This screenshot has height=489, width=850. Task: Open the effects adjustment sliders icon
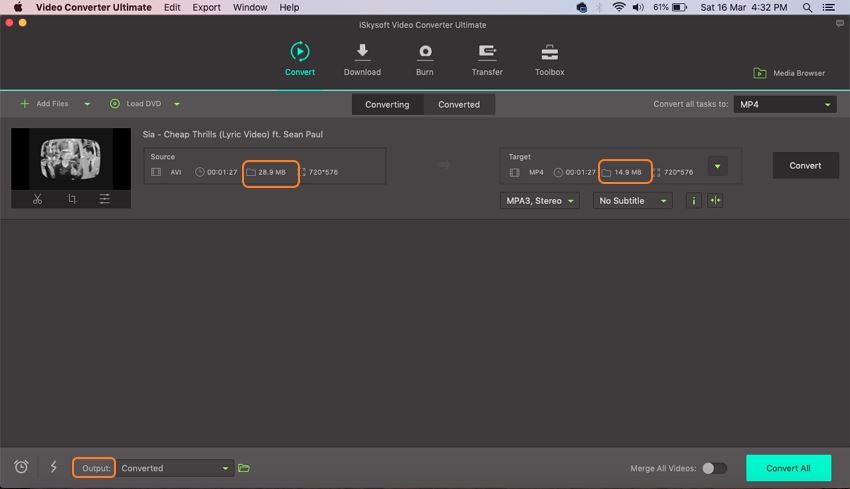104,199
